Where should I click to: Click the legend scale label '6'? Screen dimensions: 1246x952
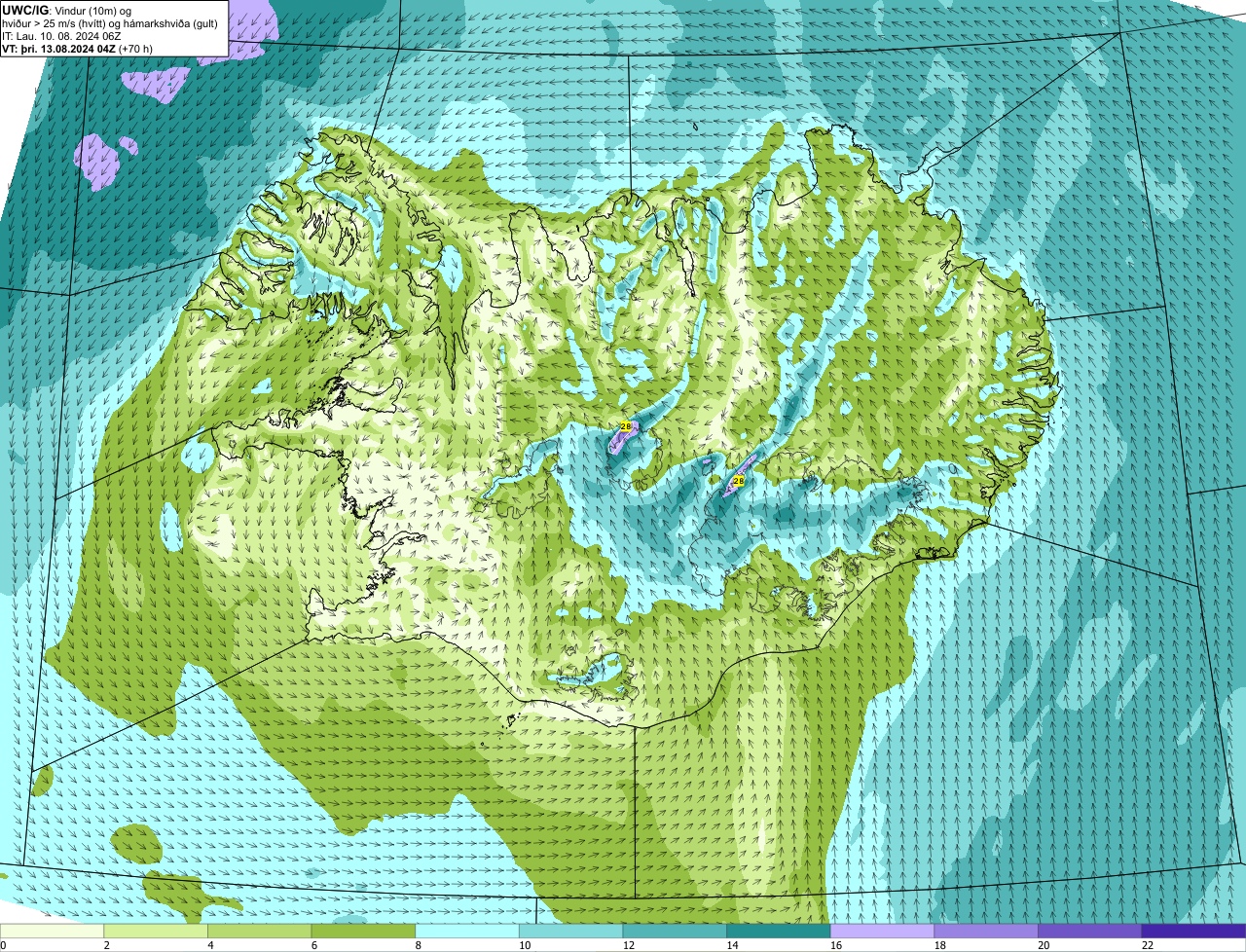[x=313, y=945]
